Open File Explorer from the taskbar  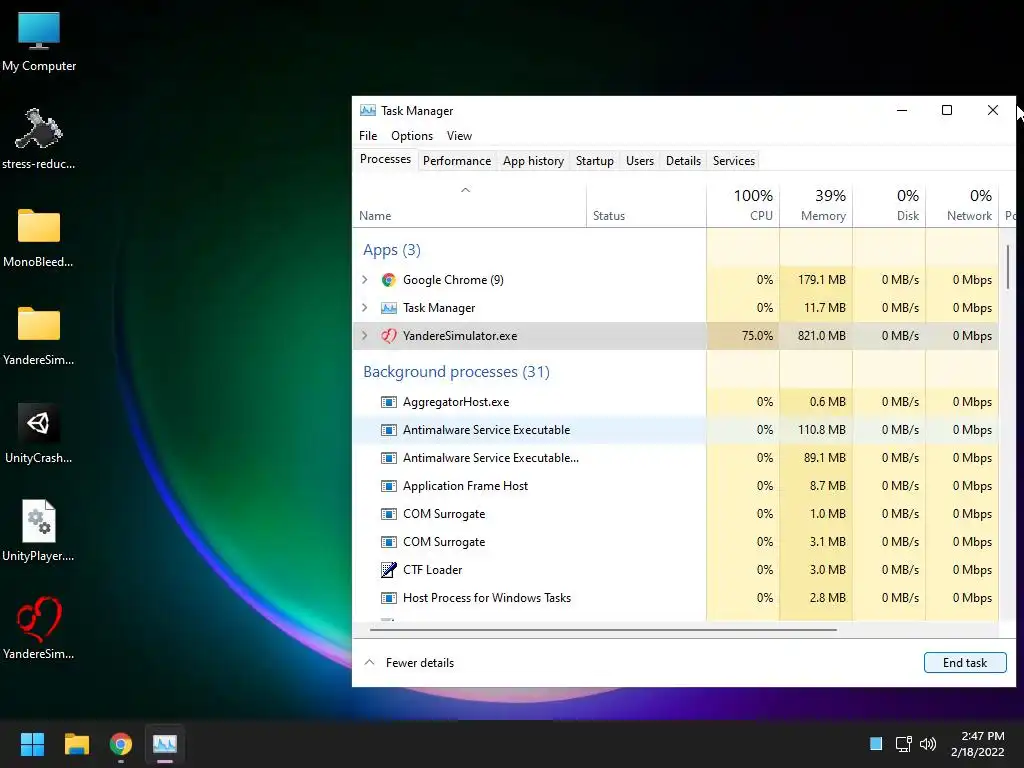coord(76,744)
